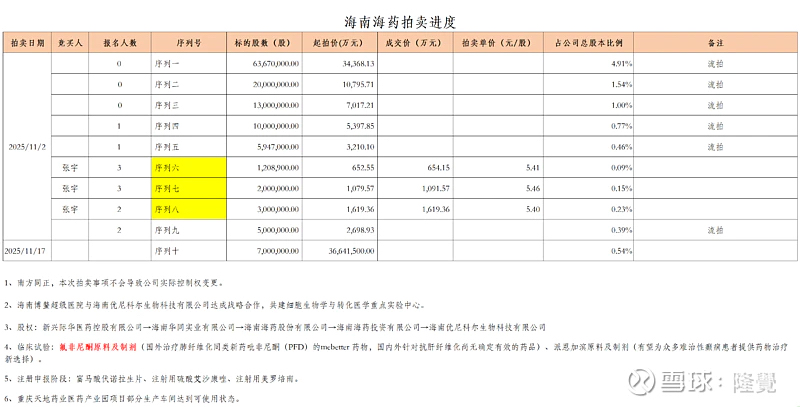Select the yellow highlighted 序列八 cell
This screenshot has height=407, width=800.
tap(189, 209)
